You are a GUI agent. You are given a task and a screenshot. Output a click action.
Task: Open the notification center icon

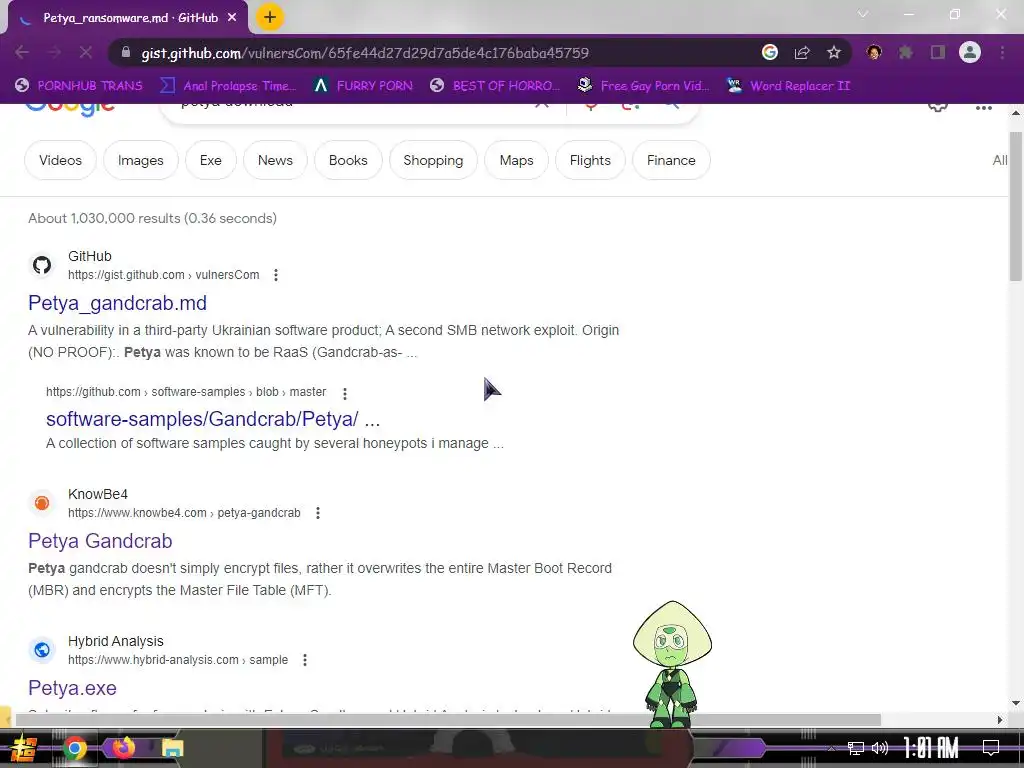[991, 748]
